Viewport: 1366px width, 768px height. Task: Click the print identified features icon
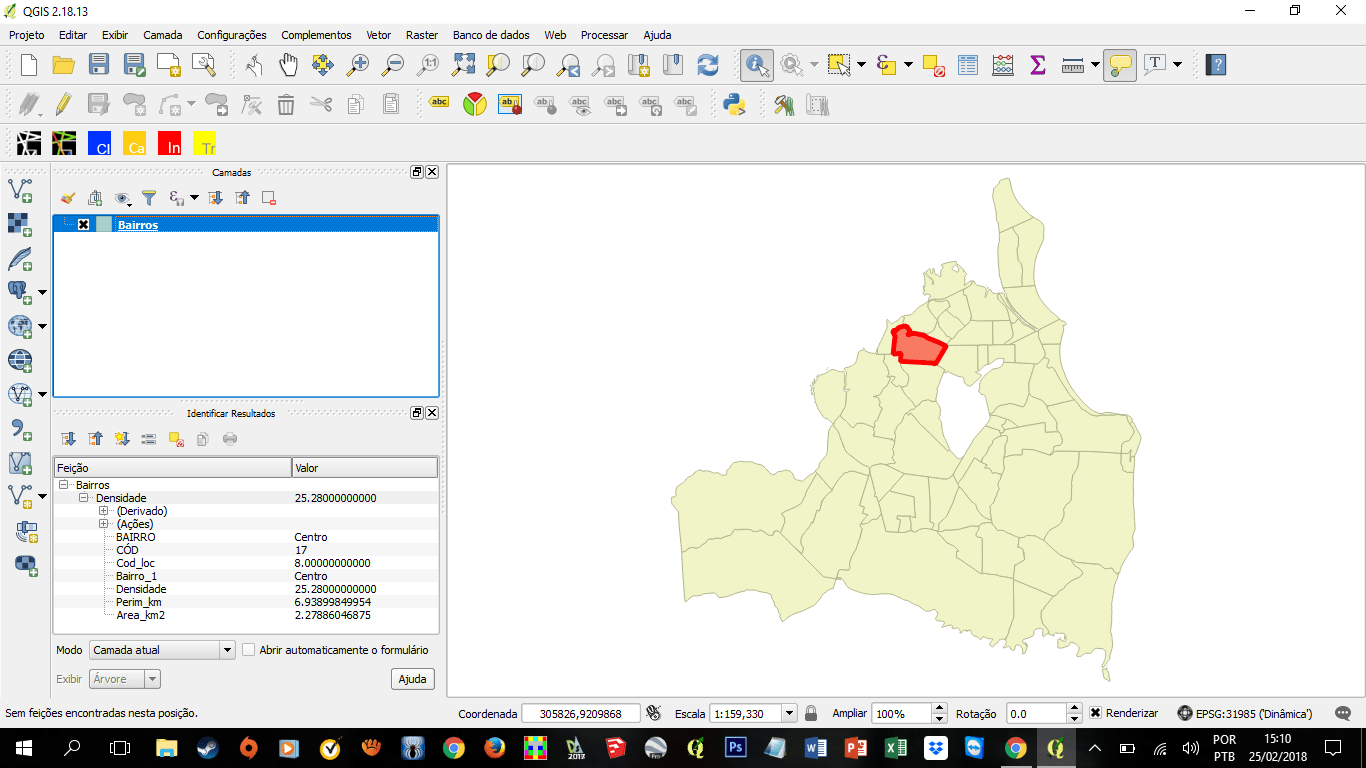click(229, 438)
